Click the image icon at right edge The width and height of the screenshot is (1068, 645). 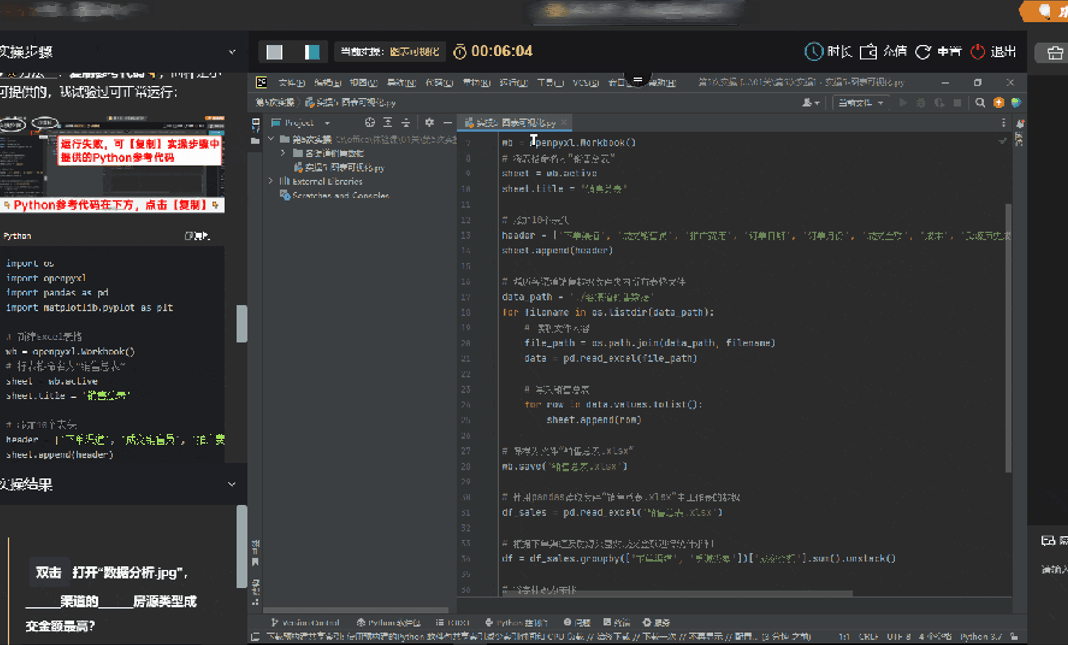(x=1048, y=540)
